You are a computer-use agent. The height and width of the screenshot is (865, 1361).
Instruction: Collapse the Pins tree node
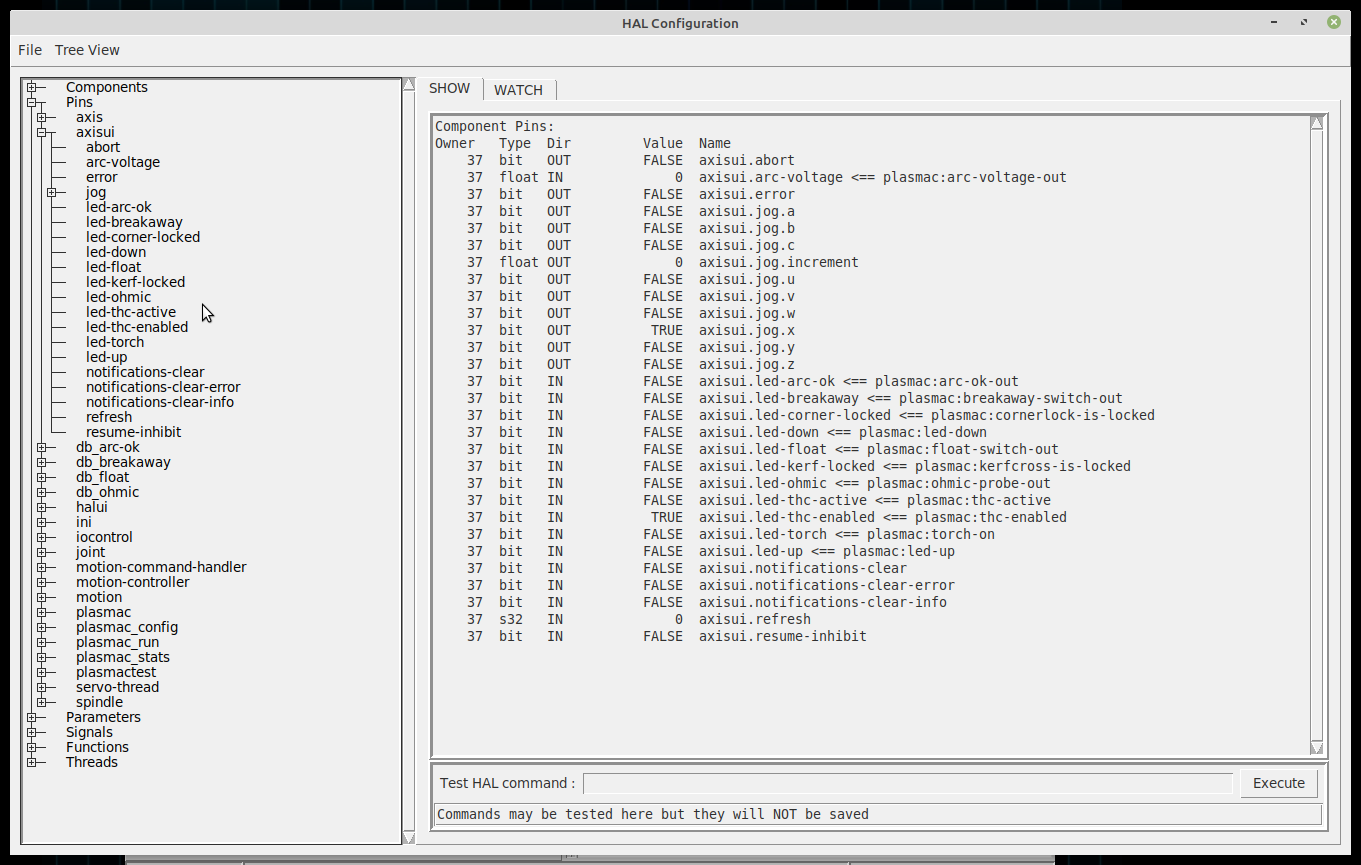tap(31, 102)
